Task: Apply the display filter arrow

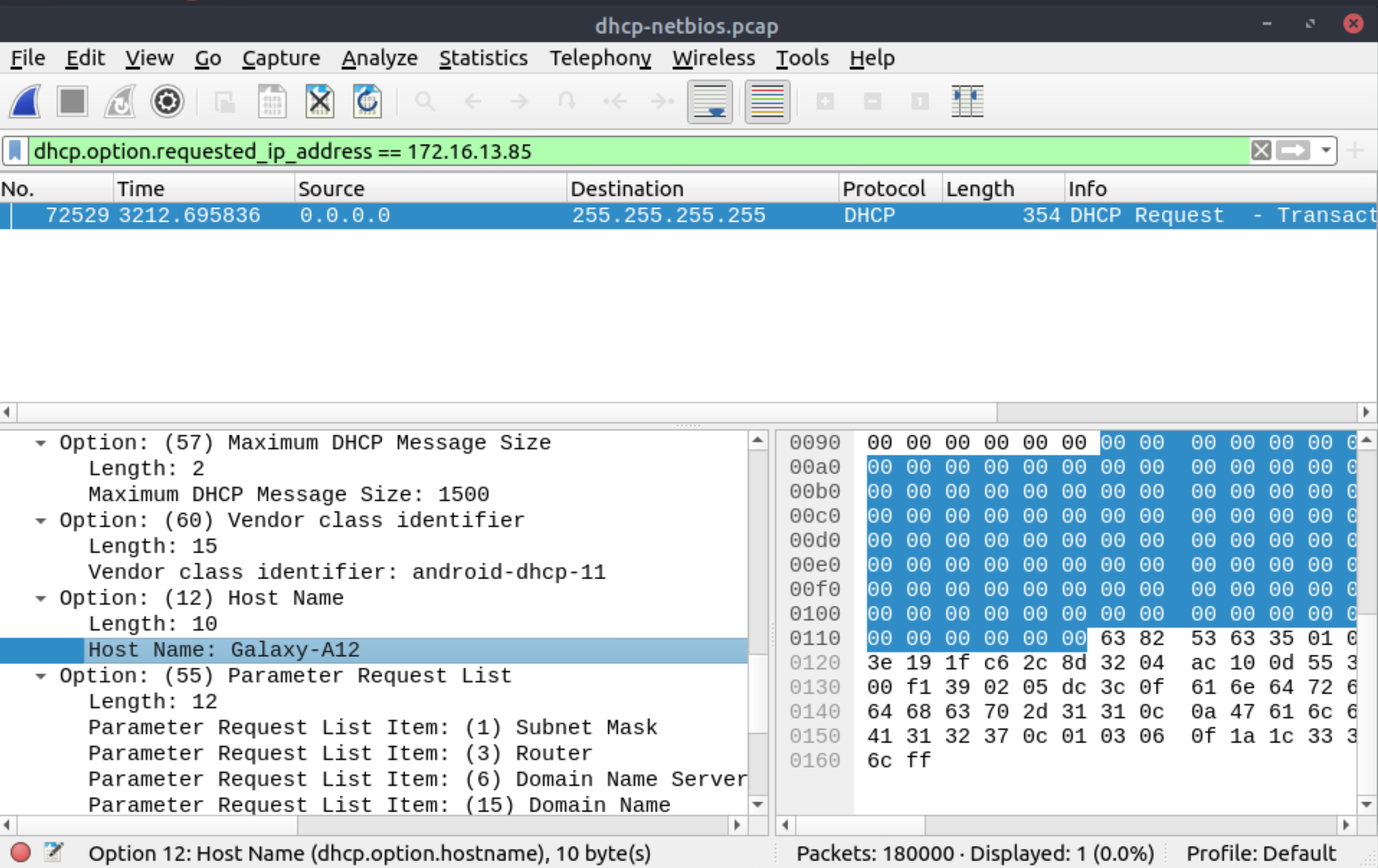Action: pyautogui.click(x=1293, y=151)
